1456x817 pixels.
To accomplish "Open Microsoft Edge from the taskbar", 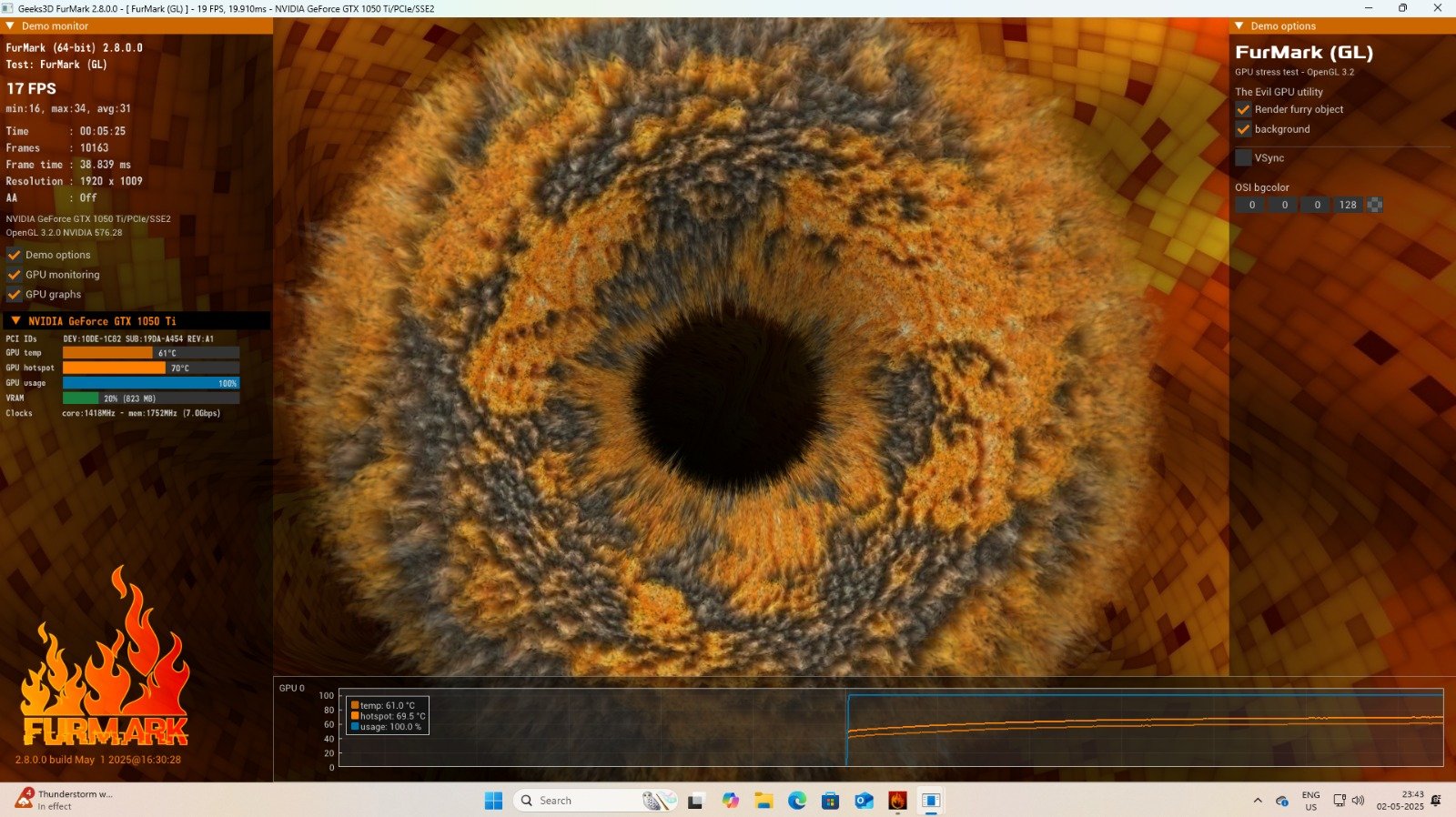I will point(797,801).
